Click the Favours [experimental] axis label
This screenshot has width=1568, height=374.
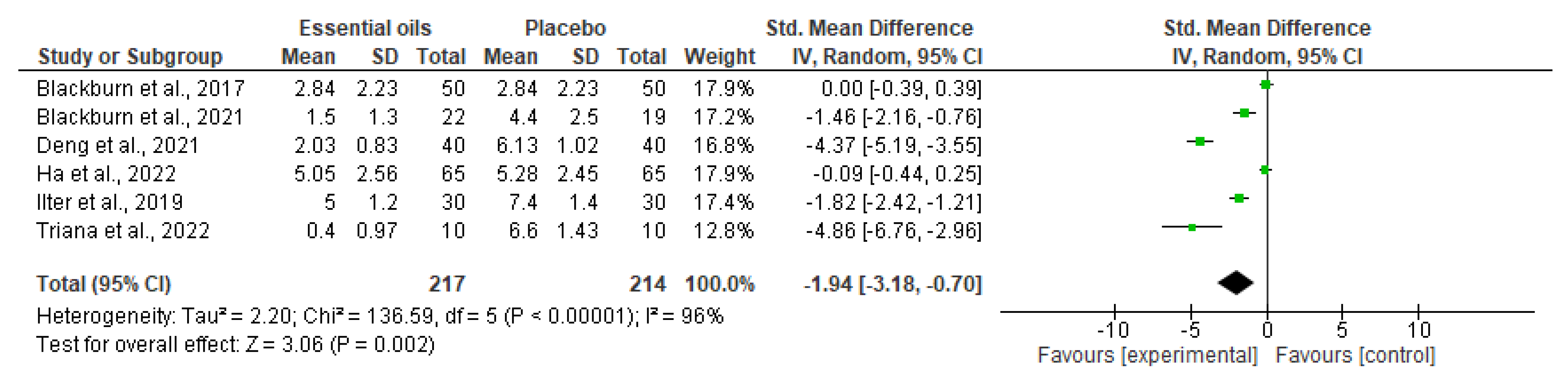pyautogui.click(x=1147, y=355)
